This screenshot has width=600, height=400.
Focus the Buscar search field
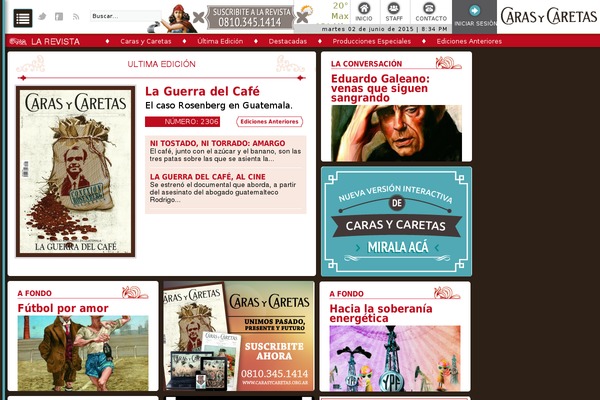pyautogui.click(x=126, y=16)
